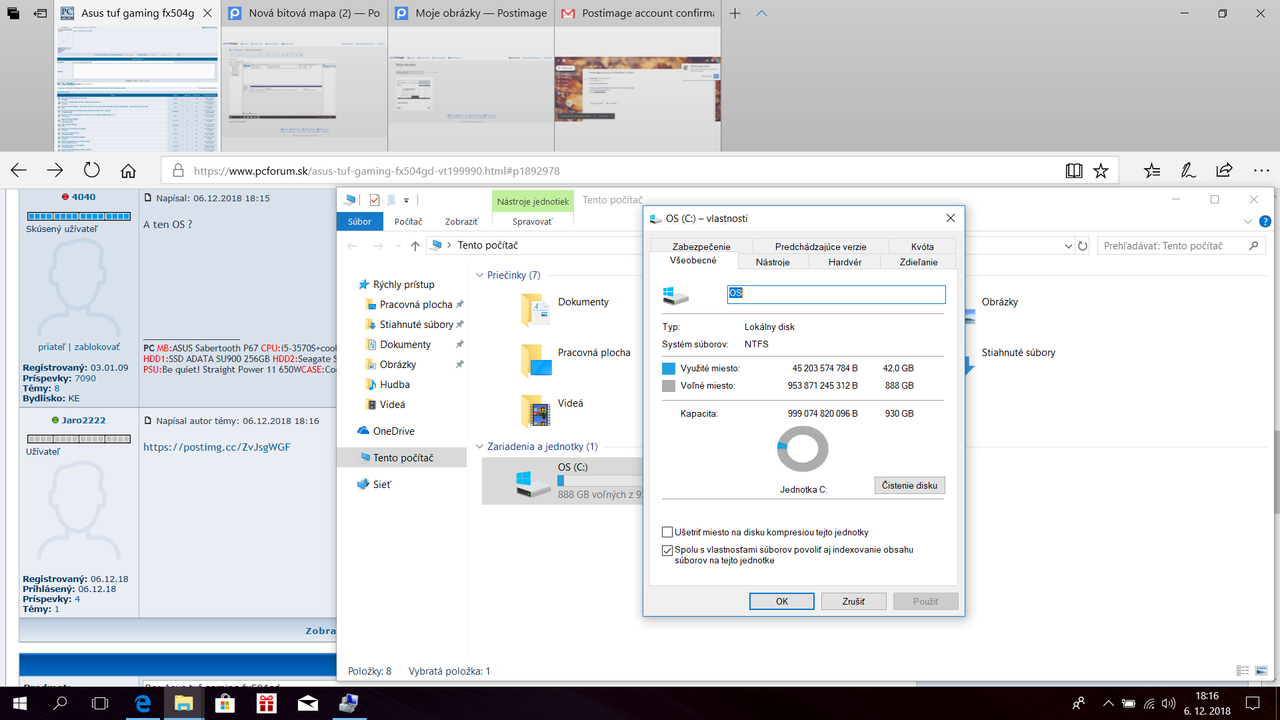Switch to Zabezpečenie tab in properties

(701, 246)
